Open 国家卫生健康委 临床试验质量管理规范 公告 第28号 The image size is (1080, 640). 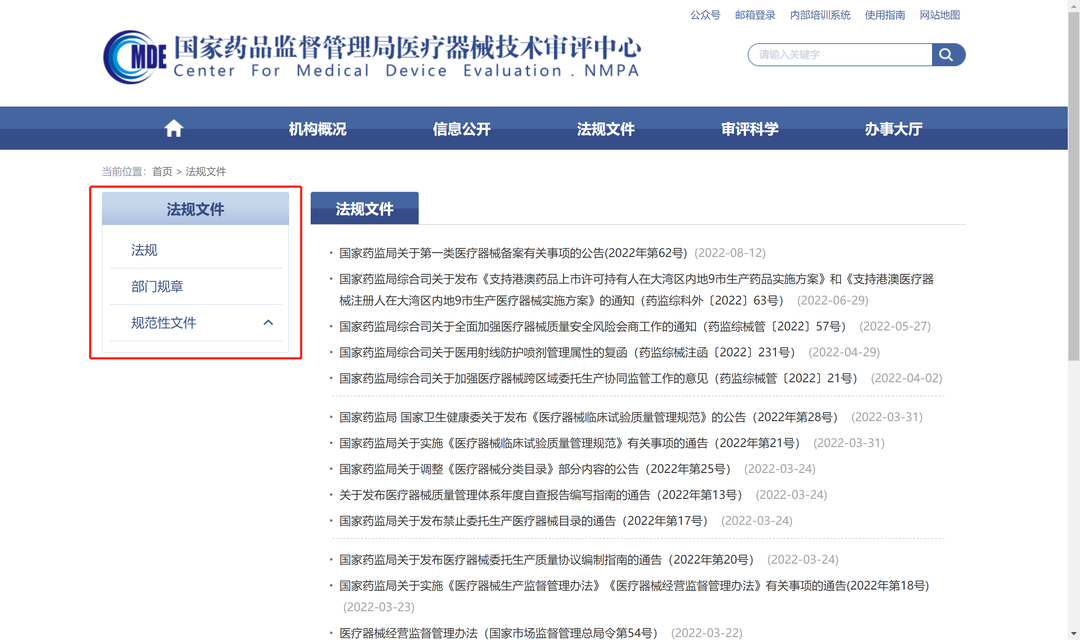[x=588, y=417]
